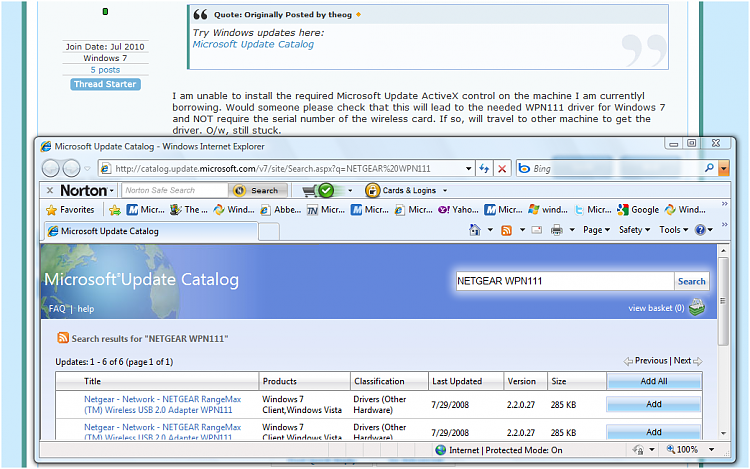Viewport: 750px width, 469px height.
Task: Click the Previous results page link
Action: tap(651, 360)
